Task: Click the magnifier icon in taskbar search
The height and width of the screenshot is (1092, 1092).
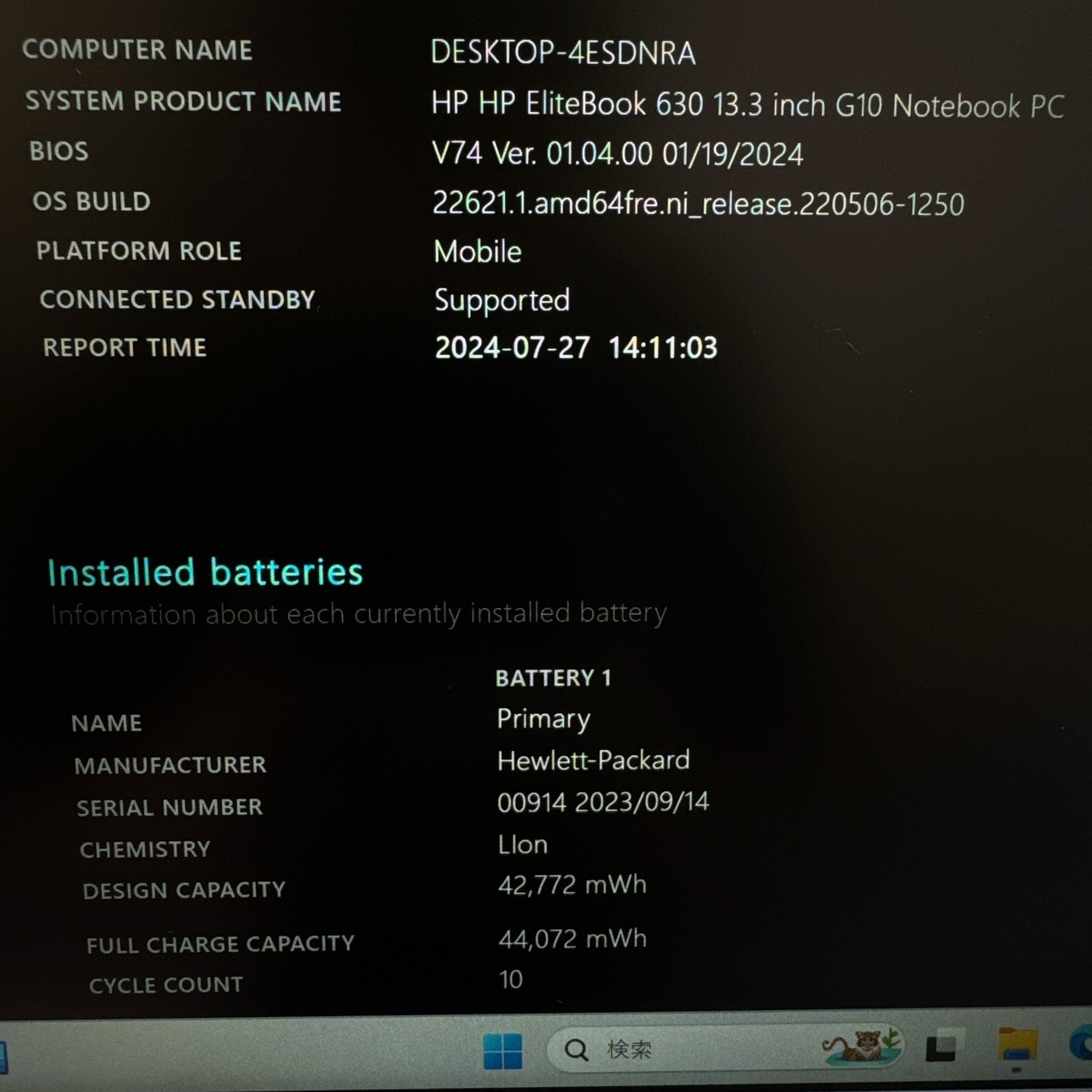Action: [x=577, y=1050]
